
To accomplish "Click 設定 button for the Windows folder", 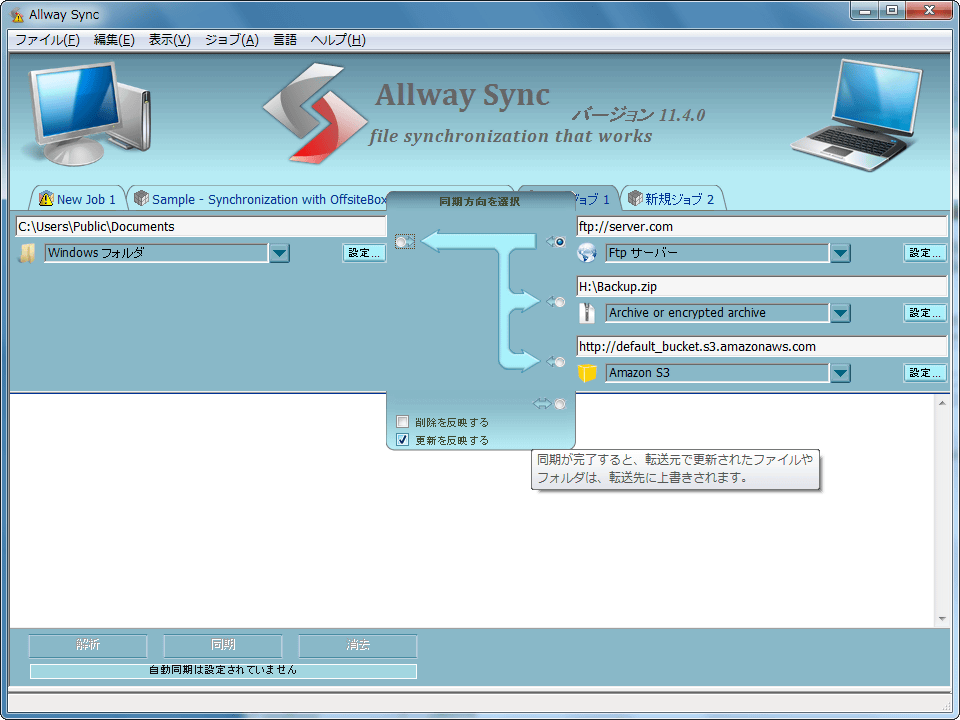I will [364, 253].
